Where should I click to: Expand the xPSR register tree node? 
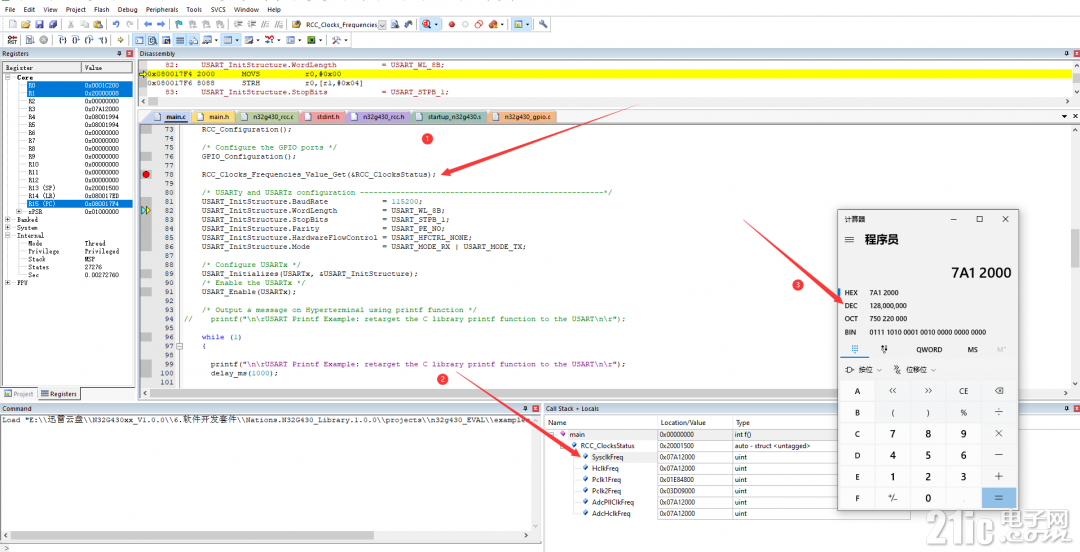[x=19, y=212]
